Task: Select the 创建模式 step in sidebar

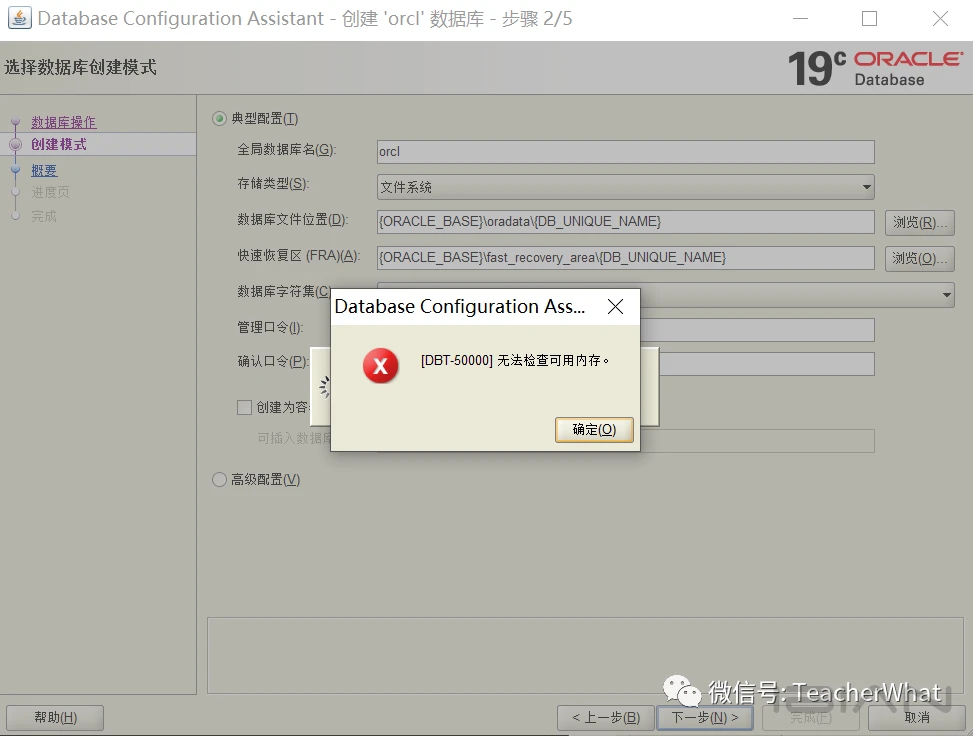Action: (x=59, y=144)
